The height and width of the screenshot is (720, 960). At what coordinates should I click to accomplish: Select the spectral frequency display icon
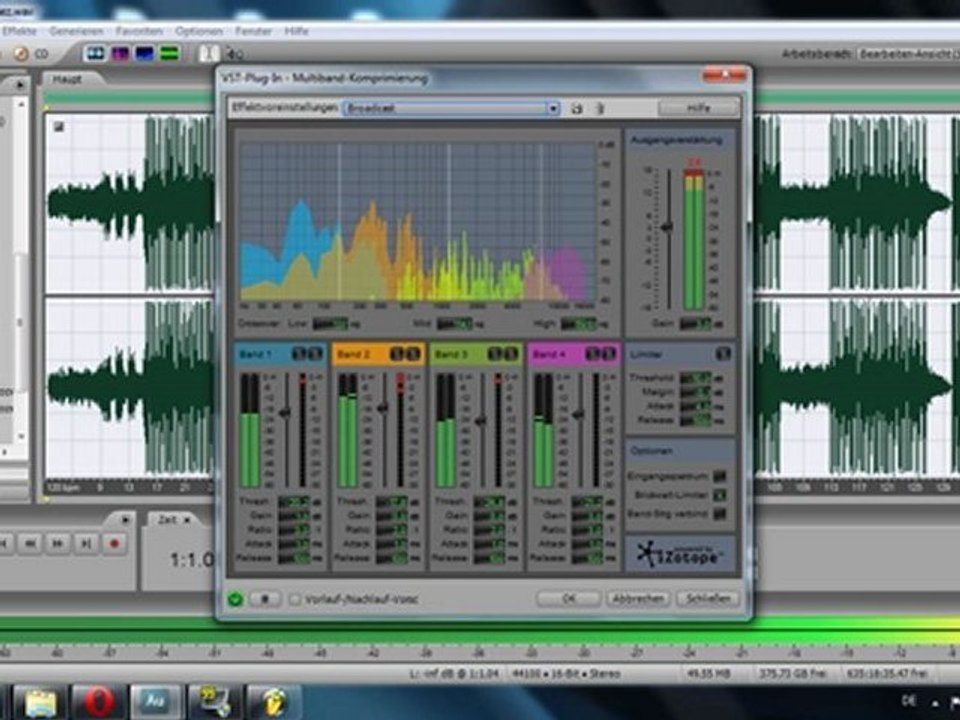click(x=120, y=53)
